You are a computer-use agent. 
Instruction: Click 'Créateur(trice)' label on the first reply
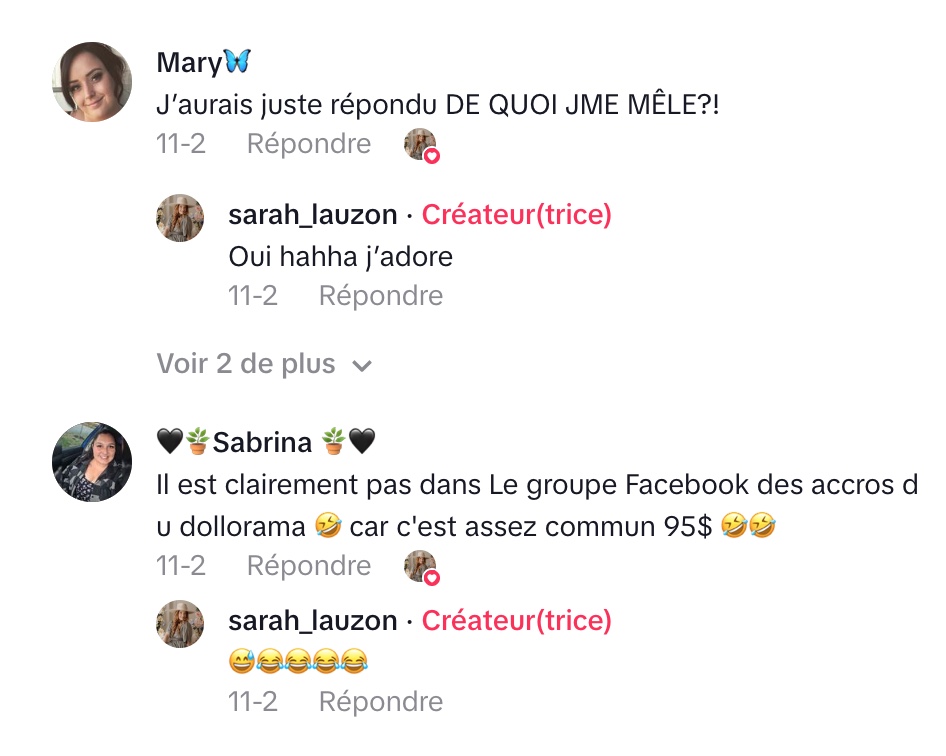[x=516, y=215]
